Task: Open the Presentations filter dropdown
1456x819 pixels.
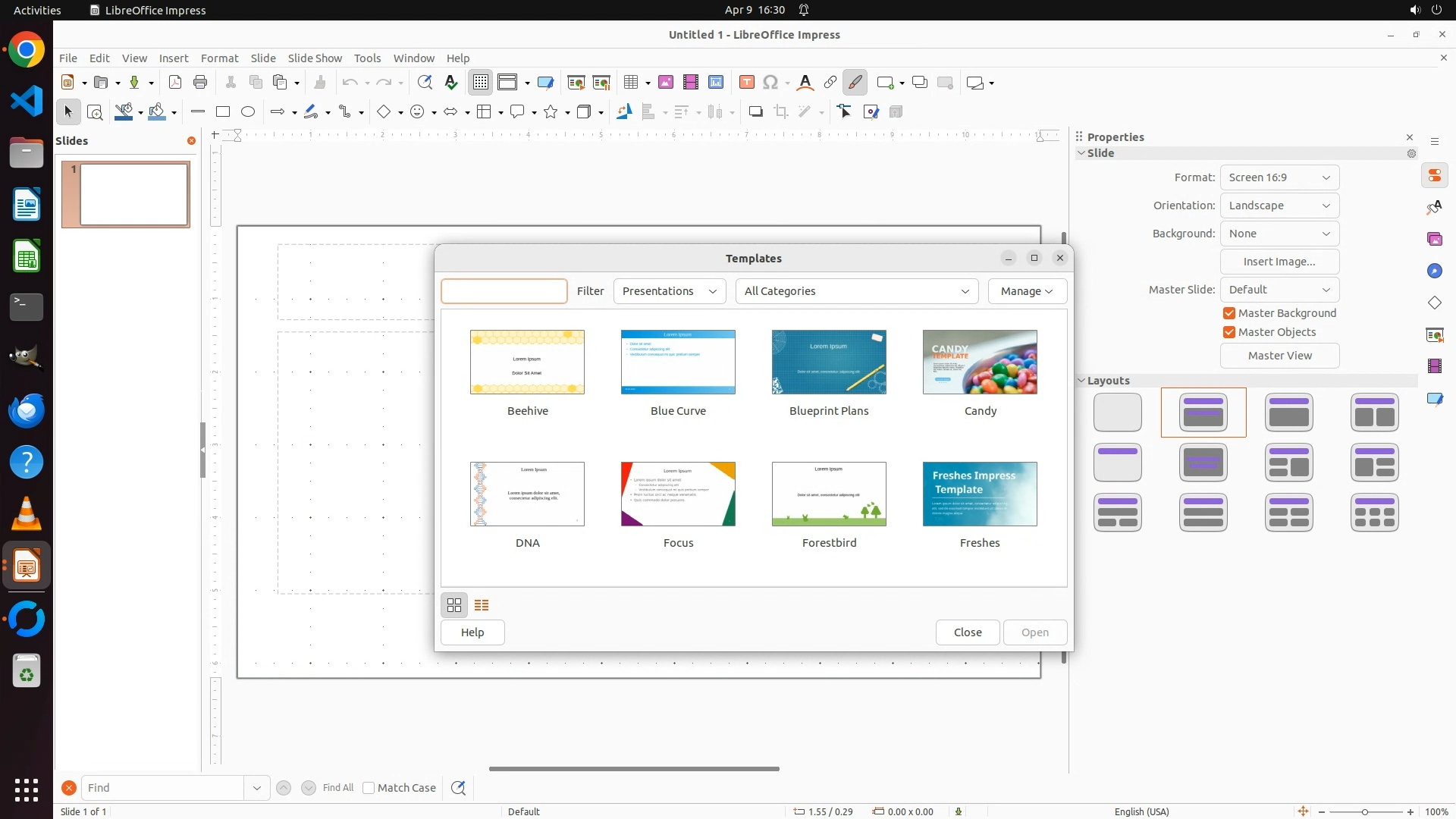Action: click(x=669, y=291)
